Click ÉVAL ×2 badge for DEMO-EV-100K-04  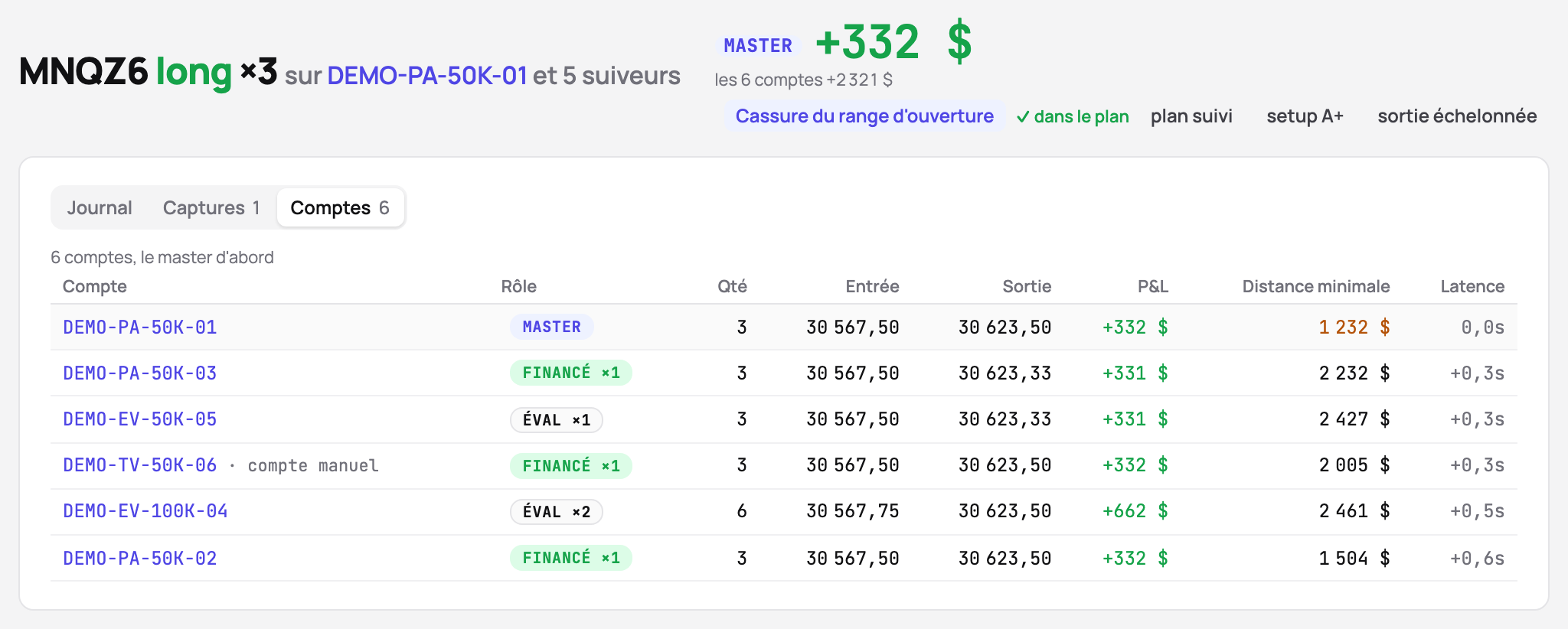(x=557, y=512)
